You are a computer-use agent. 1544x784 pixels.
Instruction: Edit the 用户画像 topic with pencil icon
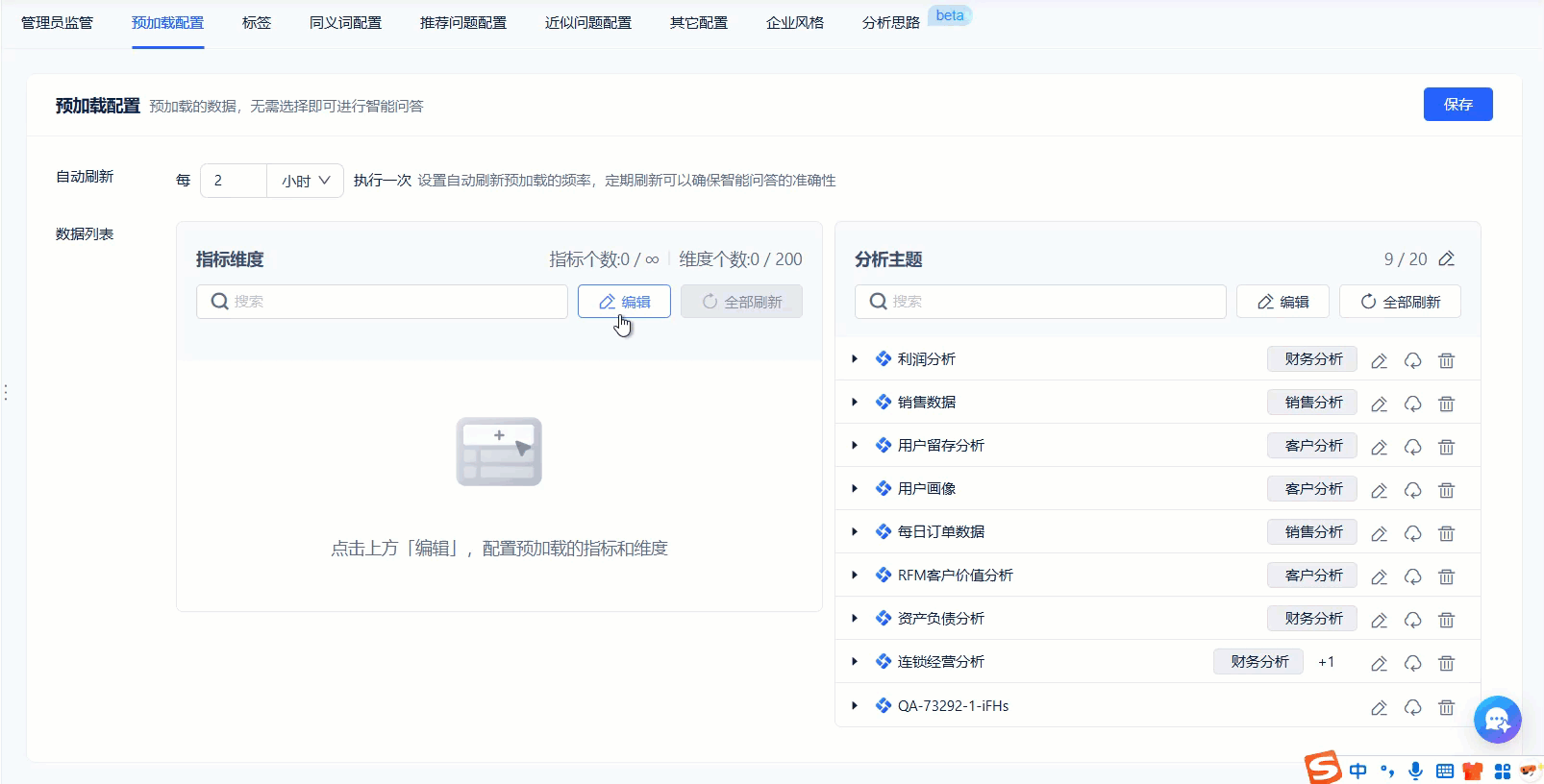tap(1379, 490)
